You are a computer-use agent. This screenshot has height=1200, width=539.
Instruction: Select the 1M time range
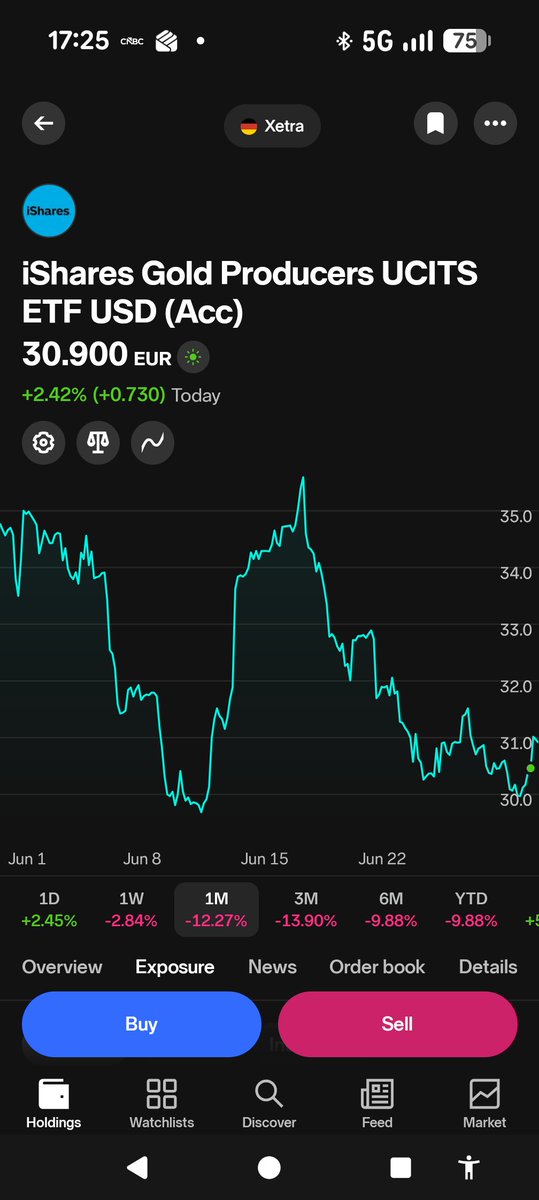(x=216, y=910)
